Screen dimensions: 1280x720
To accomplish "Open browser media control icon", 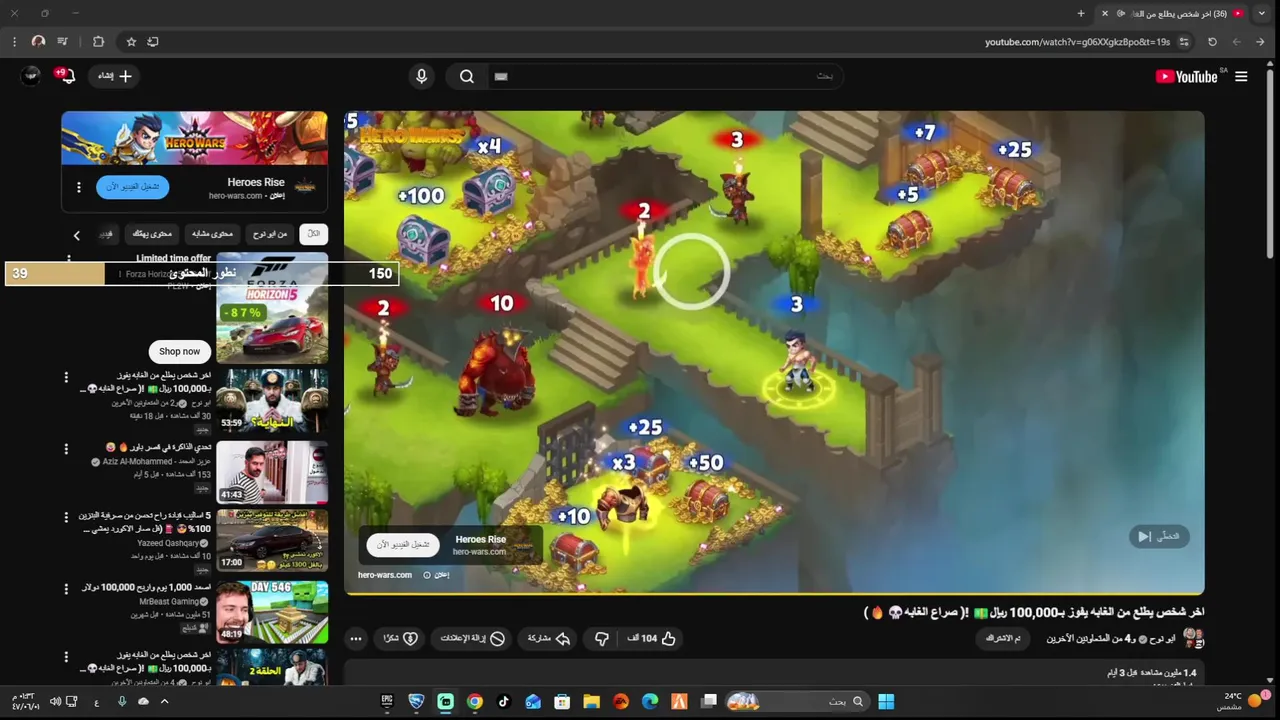I will [x=63, y=42].
